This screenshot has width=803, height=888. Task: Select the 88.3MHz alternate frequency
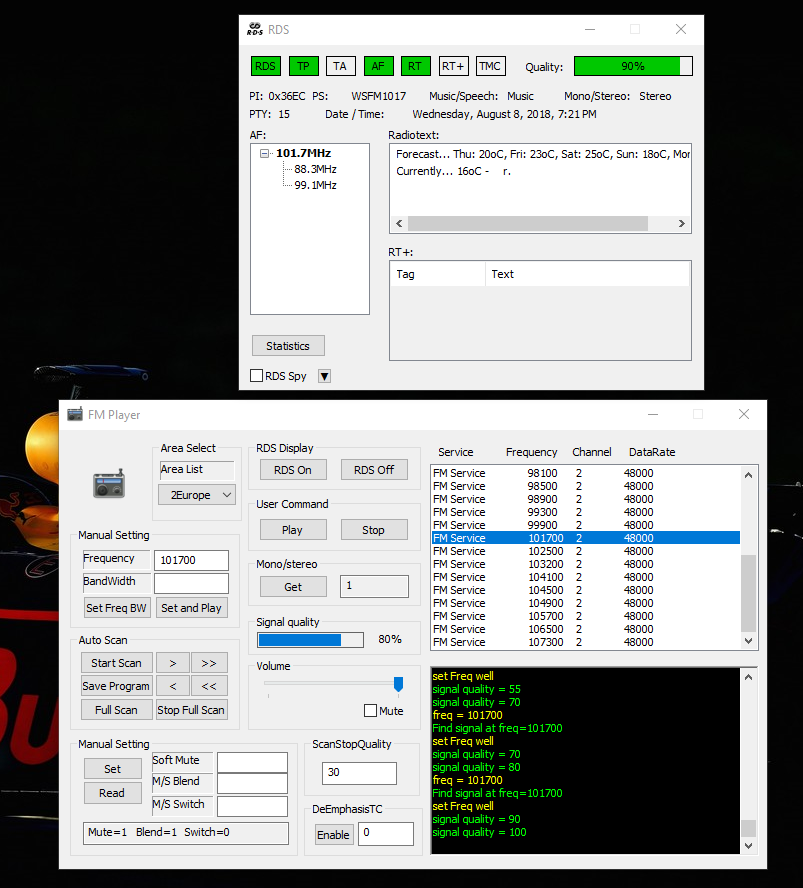point(315,170)
